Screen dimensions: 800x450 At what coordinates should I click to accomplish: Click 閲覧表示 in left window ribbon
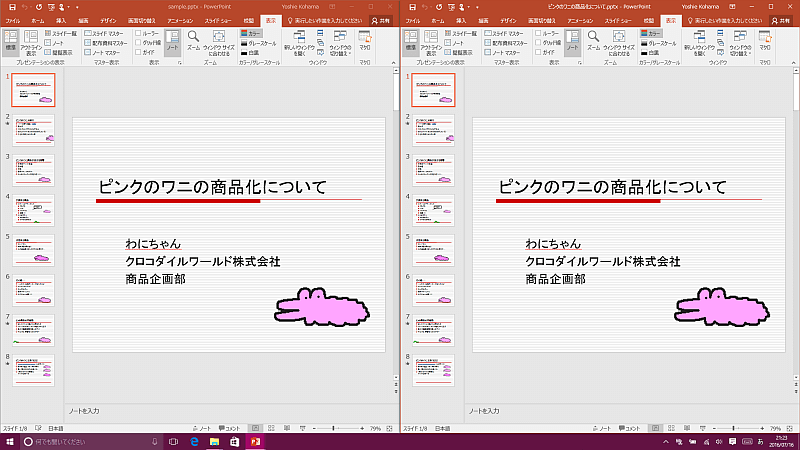coord(59,53)
